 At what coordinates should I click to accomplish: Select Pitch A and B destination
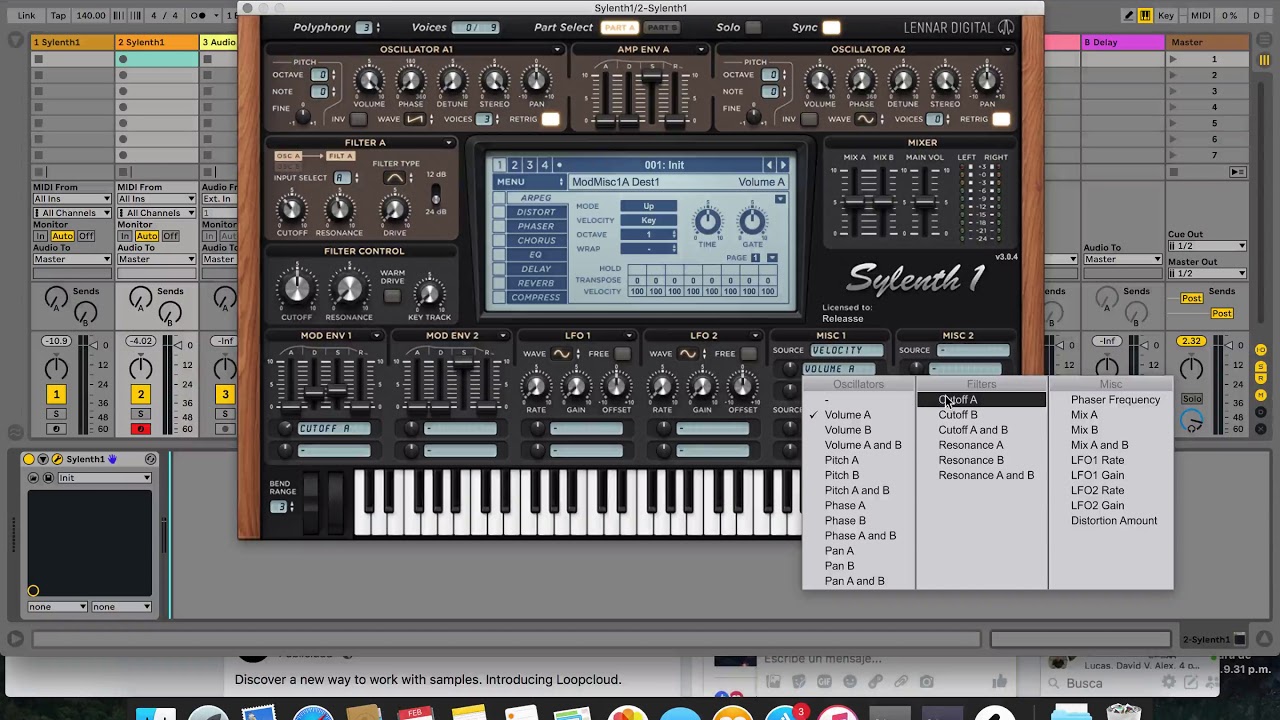857,491
